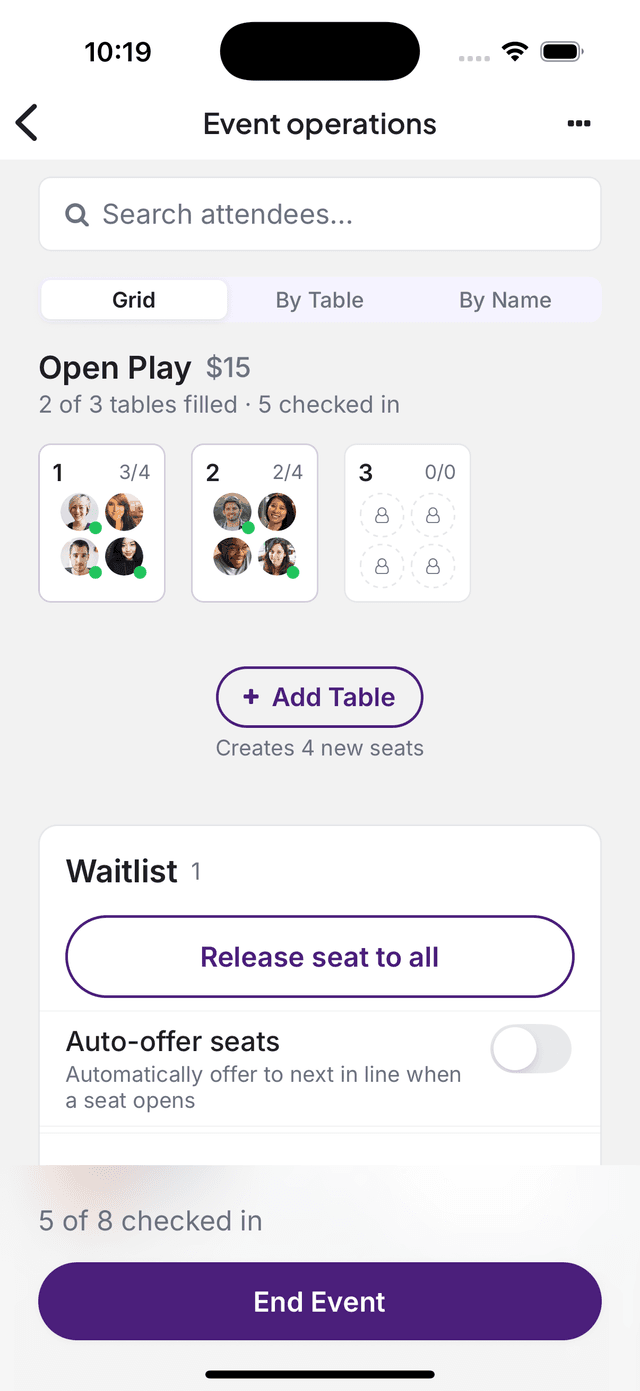Click the battery indicator in the status bar

click(x=561, y=50)
